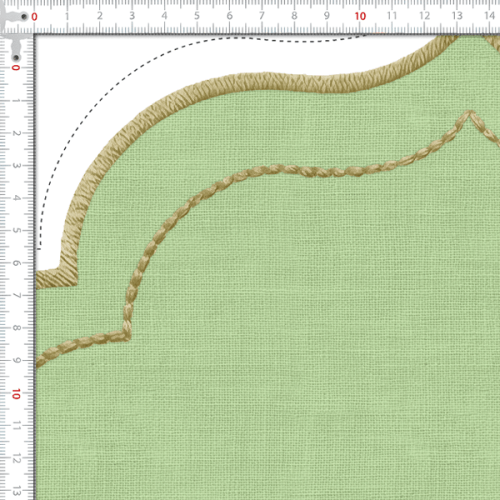Click the red 0 on the top ruler
The height and width of the screenshot is (500, 500).
point(34,17)
